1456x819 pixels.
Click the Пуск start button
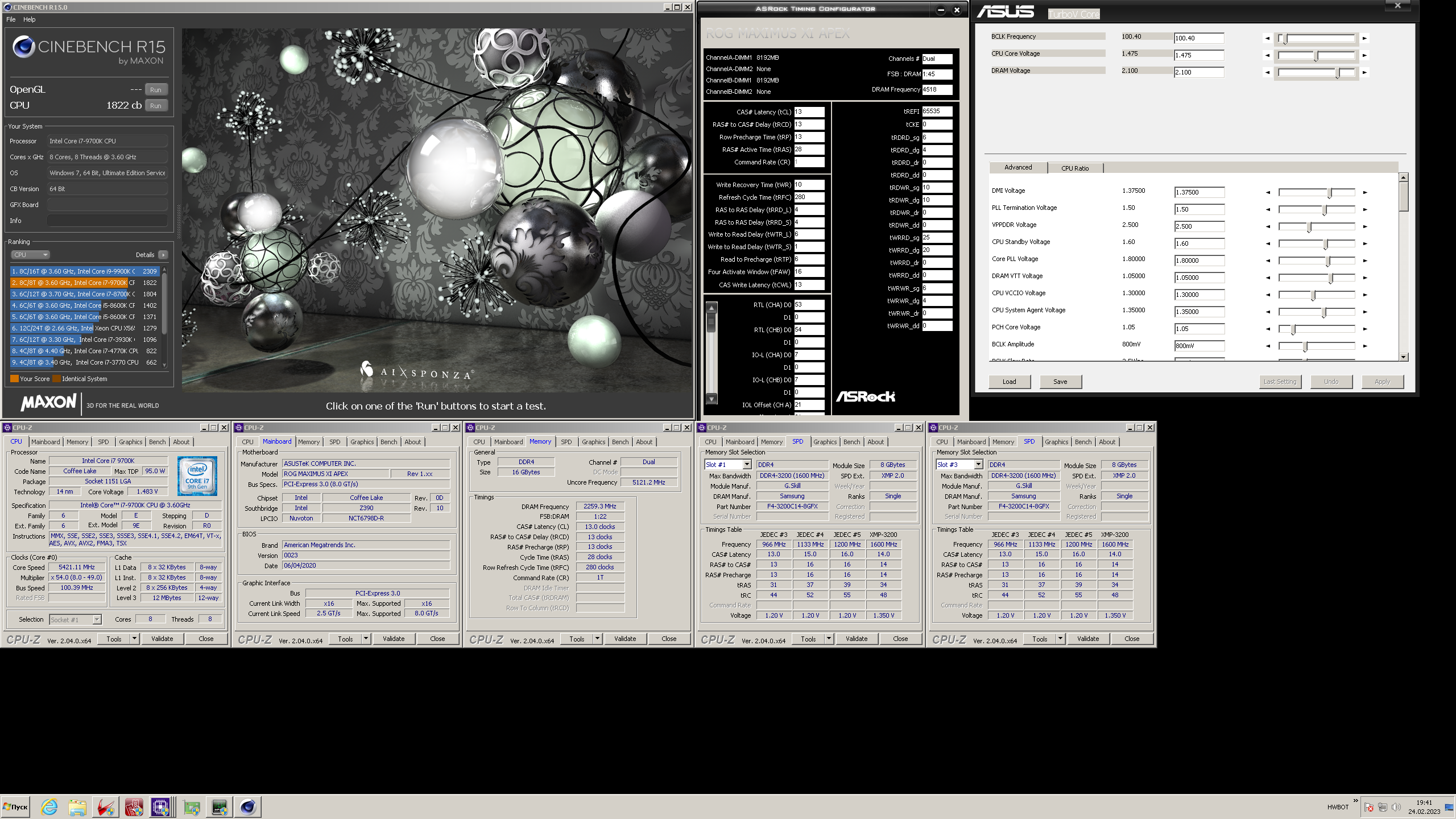(x=15, y=806)
